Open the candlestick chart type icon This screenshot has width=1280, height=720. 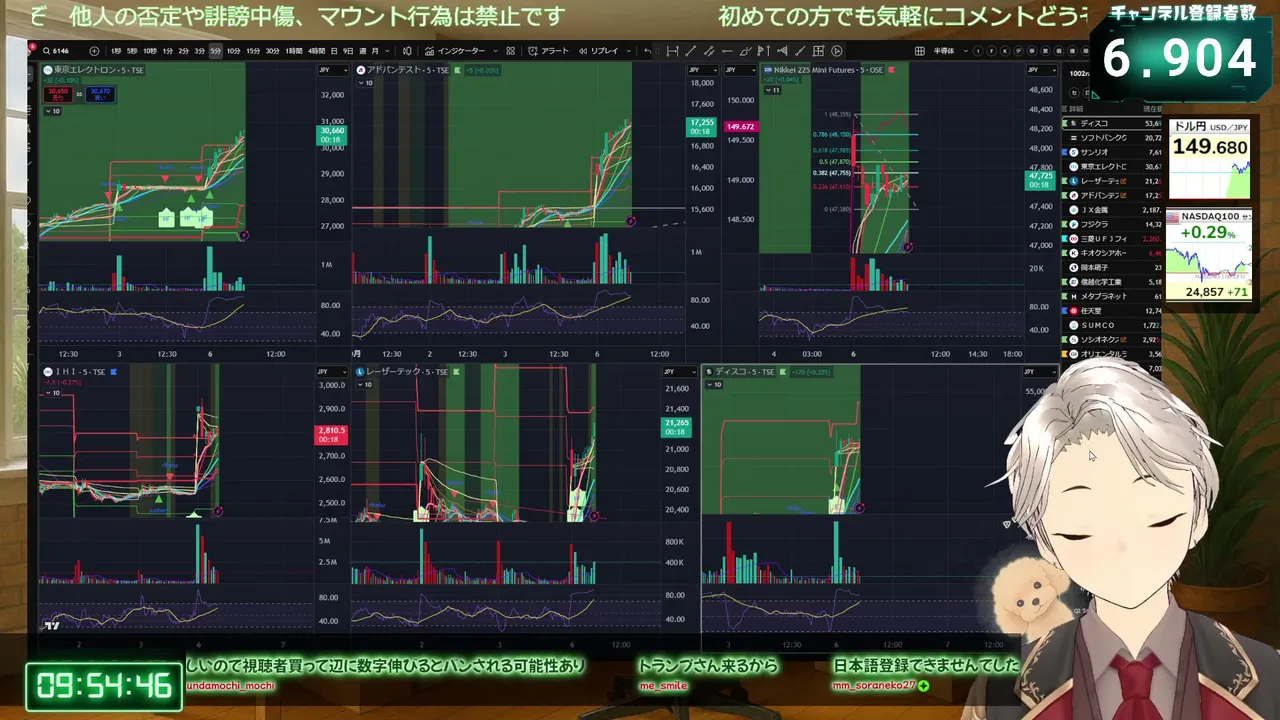(407, 51)
